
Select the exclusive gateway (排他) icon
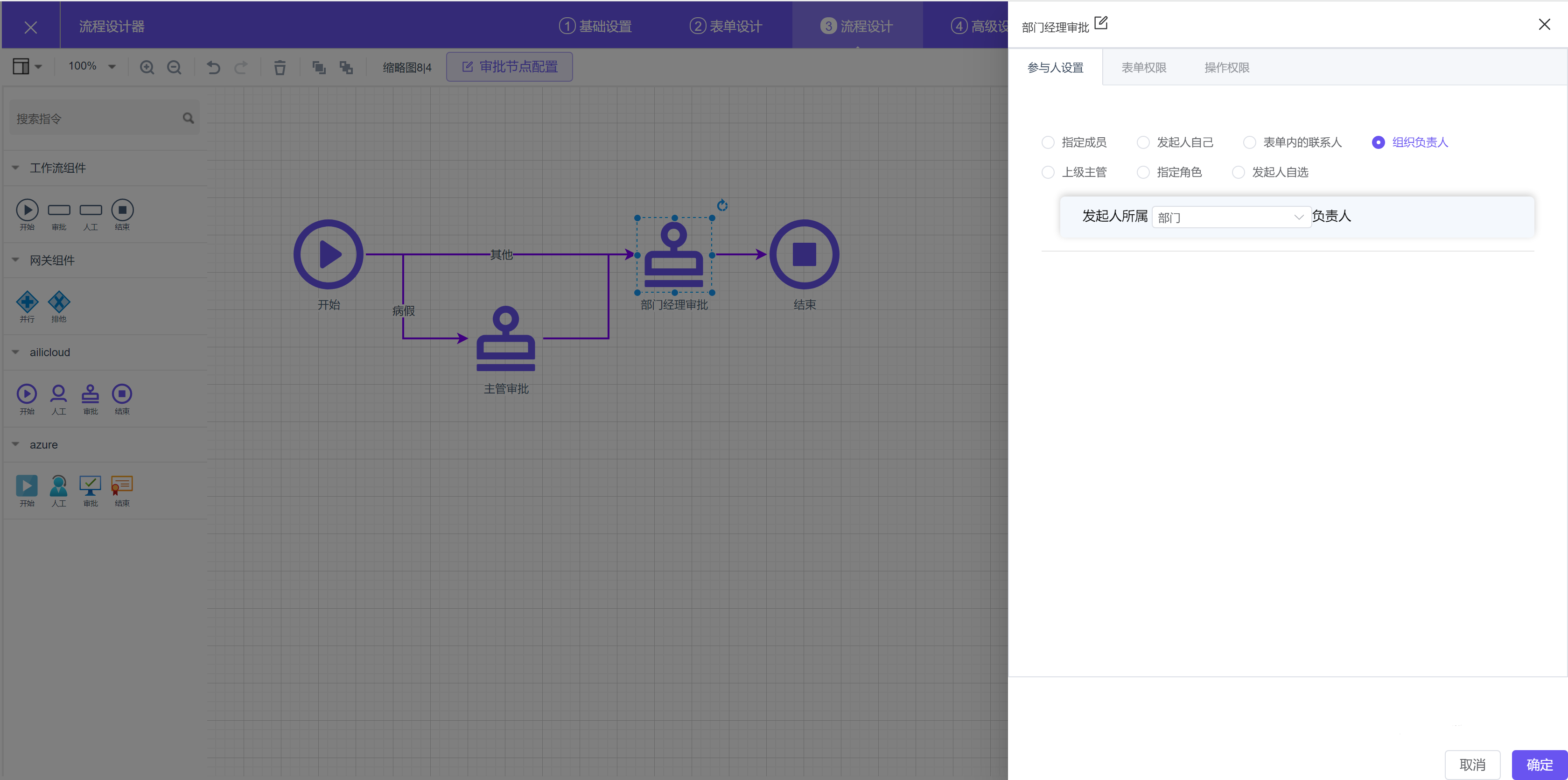(x=59, y=302)
